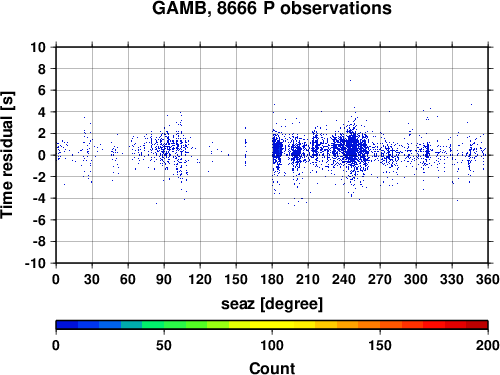Click the y-axis tick label -10
This screenshot has width=500, height=375.
(x=35, y=263)
